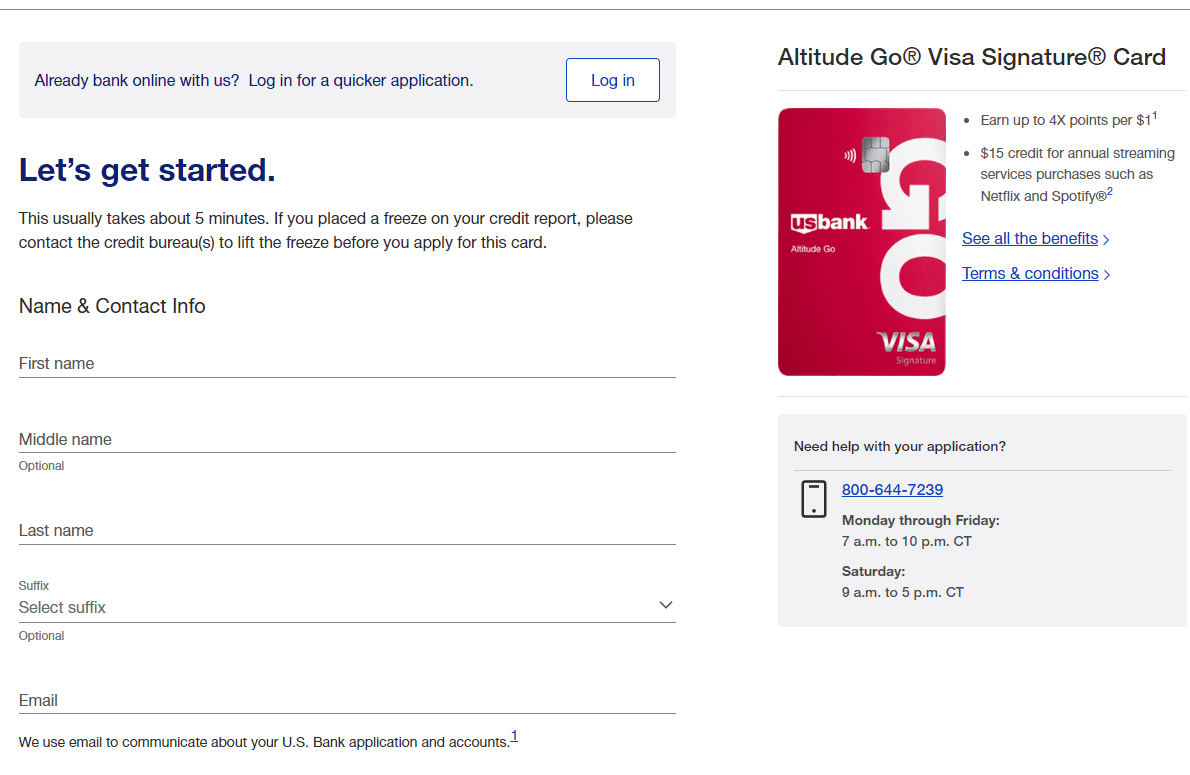The height and width of the screenshot is (775, 1190).
Task: Click the phone icon beside 800-644-7239
Action: pyautogui.click(x=813, y=498)
